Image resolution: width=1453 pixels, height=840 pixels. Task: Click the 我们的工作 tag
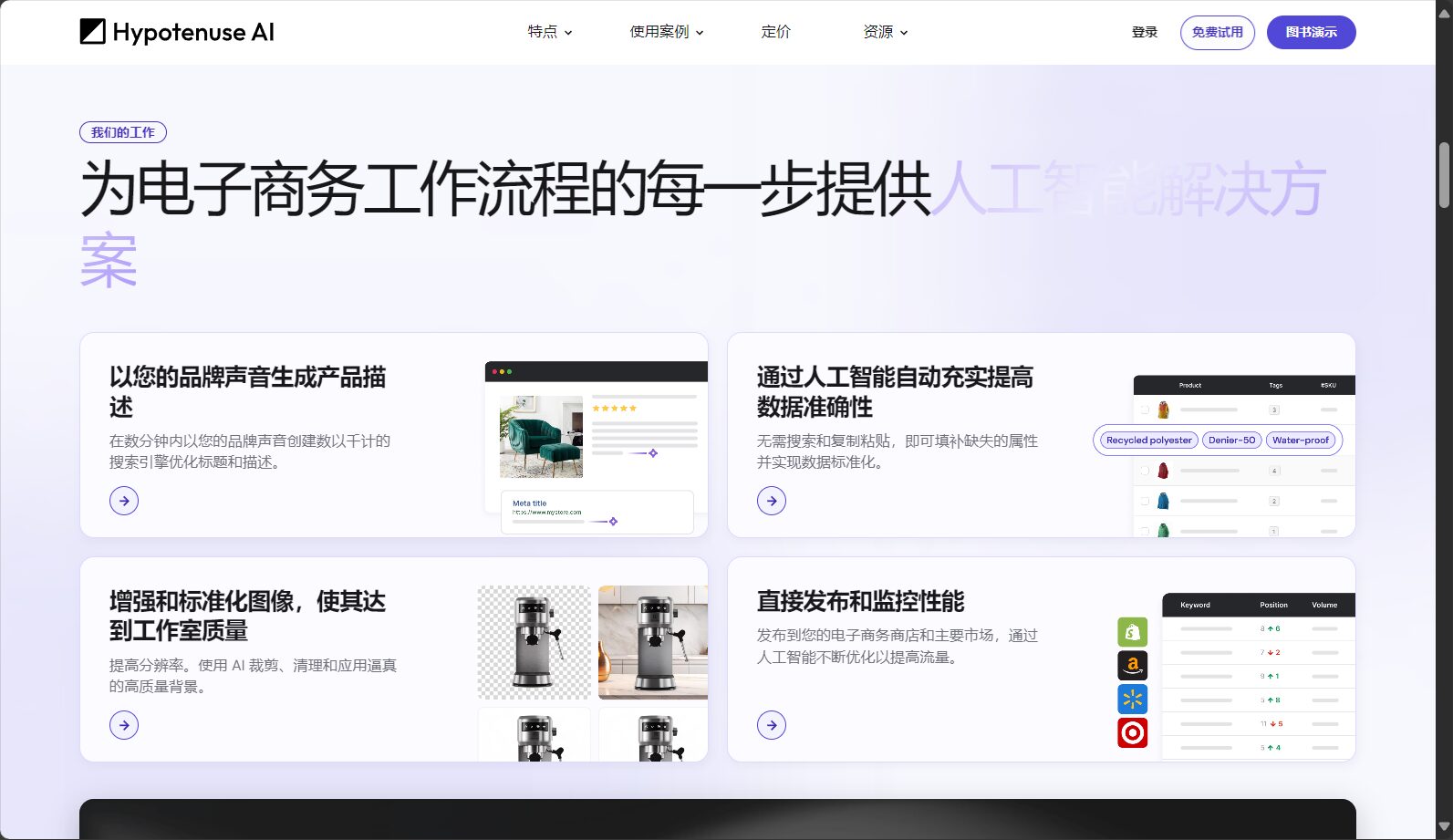tap(123, 132)
